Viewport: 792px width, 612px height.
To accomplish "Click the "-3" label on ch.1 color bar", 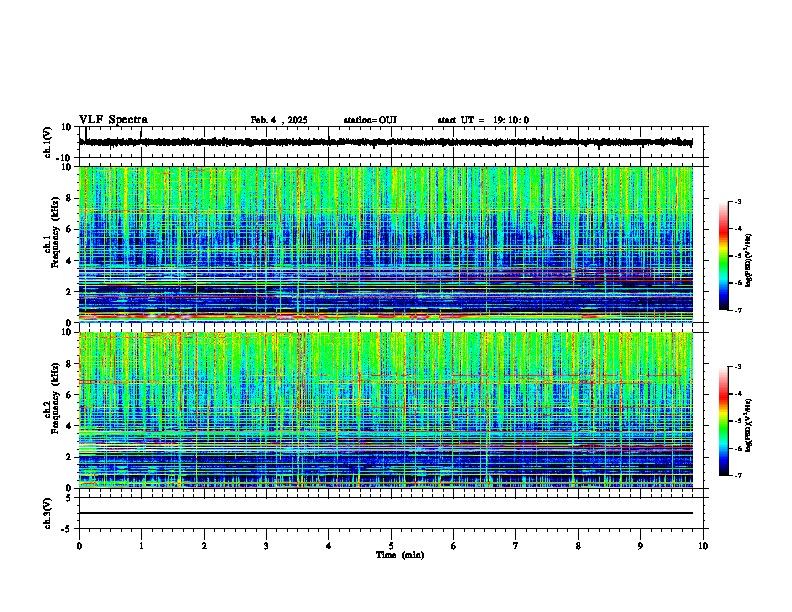I will click(x=737, y=201).
